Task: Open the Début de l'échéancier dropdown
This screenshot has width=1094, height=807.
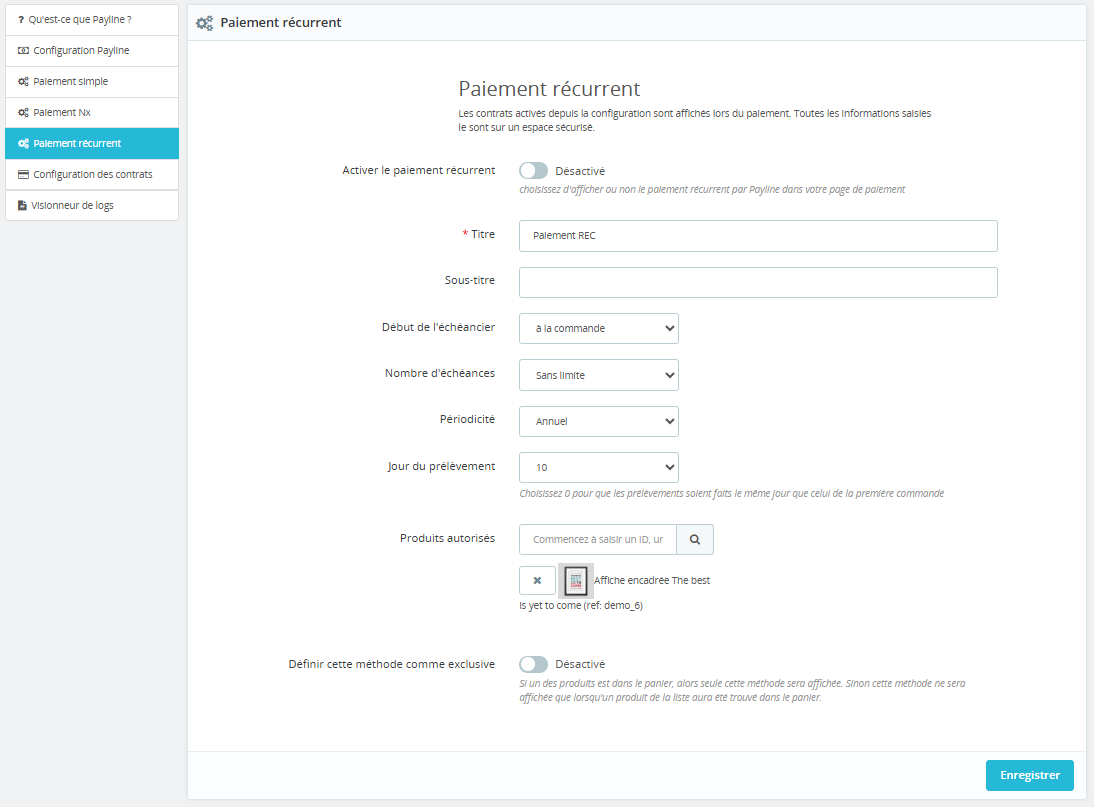Action: pos(598,328)
